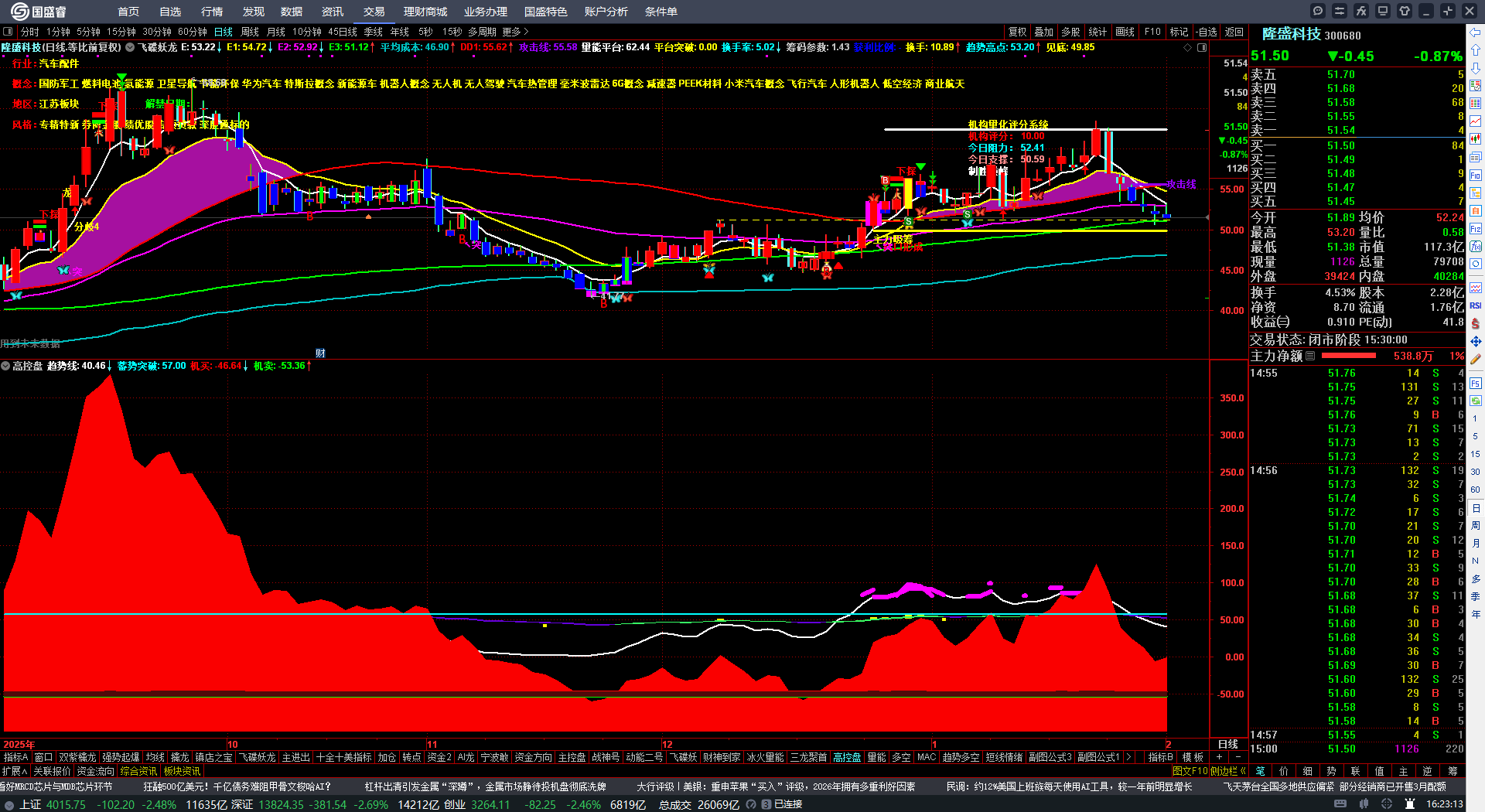Click the F12 icon in right sidebar
1485x812 pixels.
(1476, 229)
